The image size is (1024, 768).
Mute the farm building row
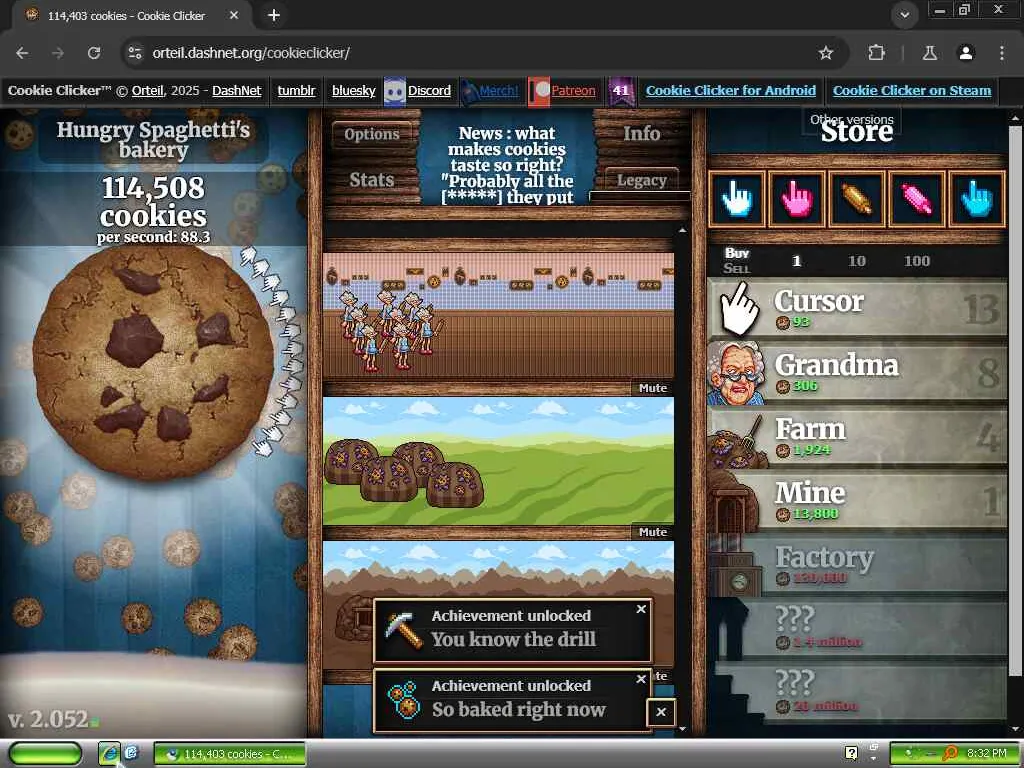pyautogui.click(x=652, y=532)
